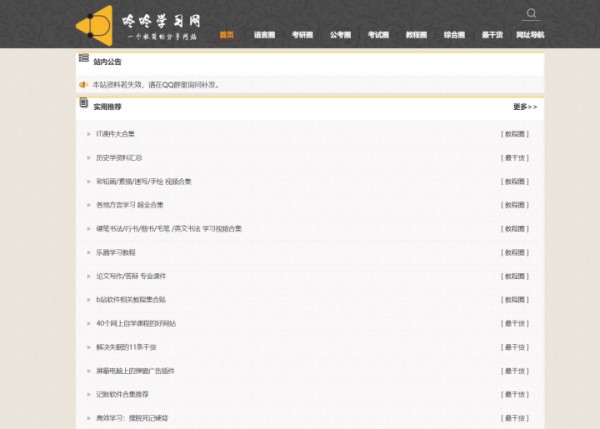
Task: Open the 40个网上自学课程的好网站 link
Action: coord(136,323)
